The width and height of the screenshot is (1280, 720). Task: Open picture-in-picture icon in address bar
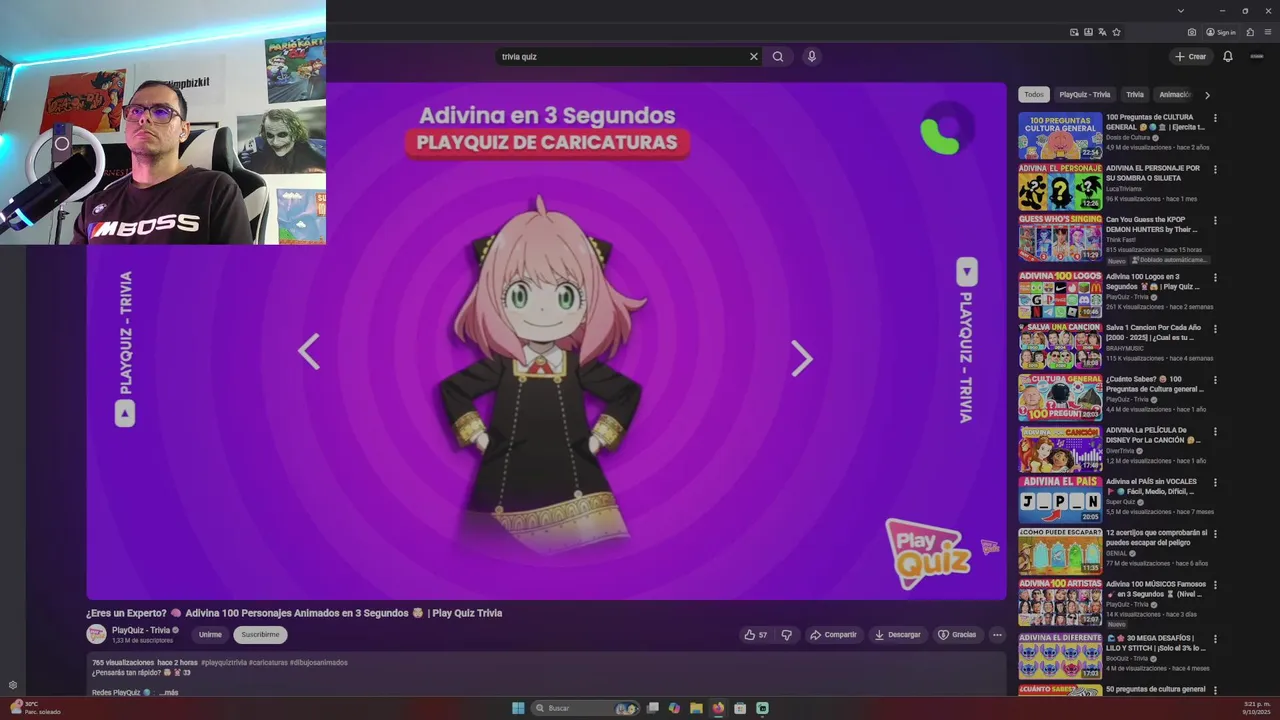(1074, 32)
